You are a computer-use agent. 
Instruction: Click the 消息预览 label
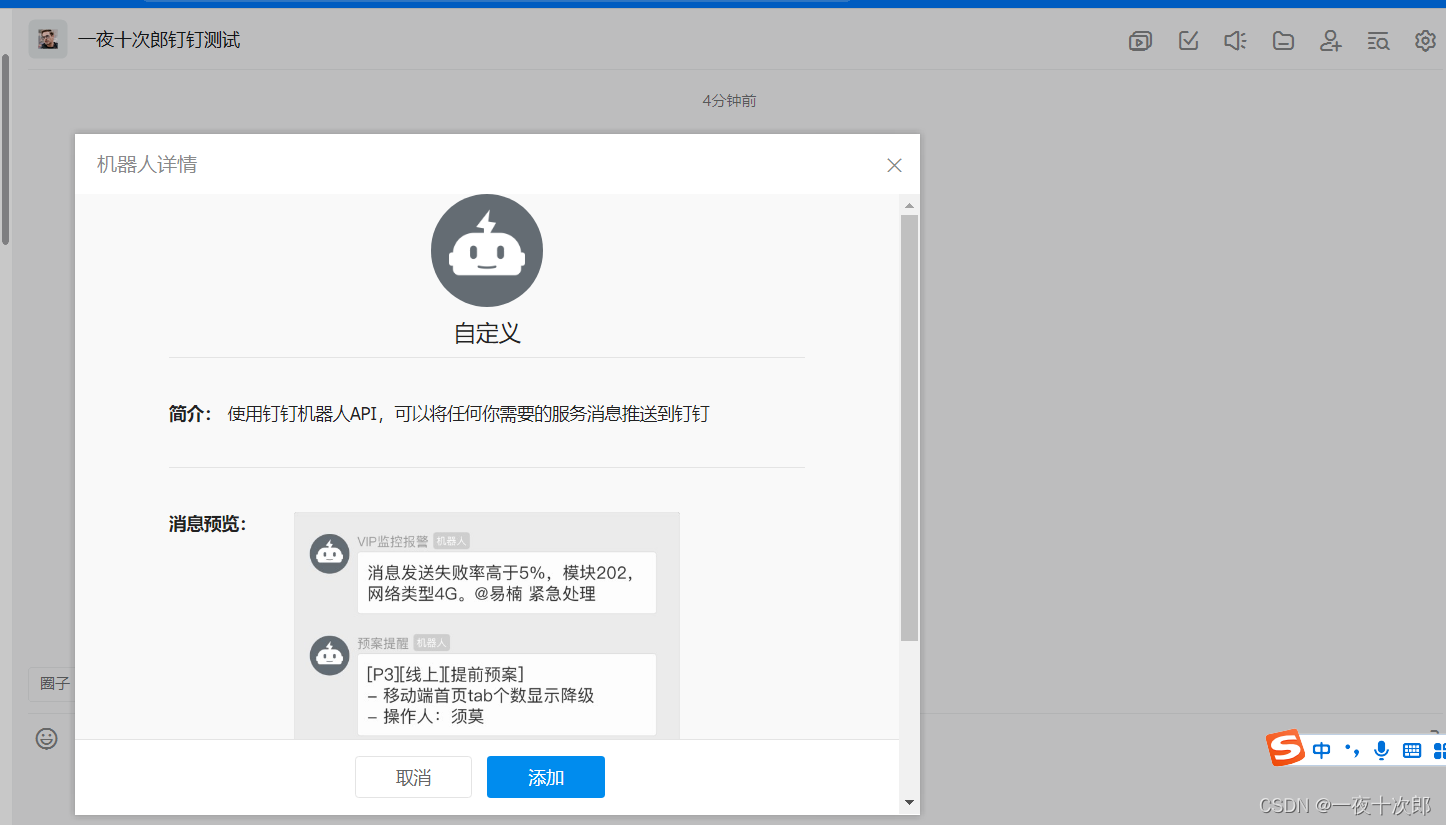click(x=207, y=524)
